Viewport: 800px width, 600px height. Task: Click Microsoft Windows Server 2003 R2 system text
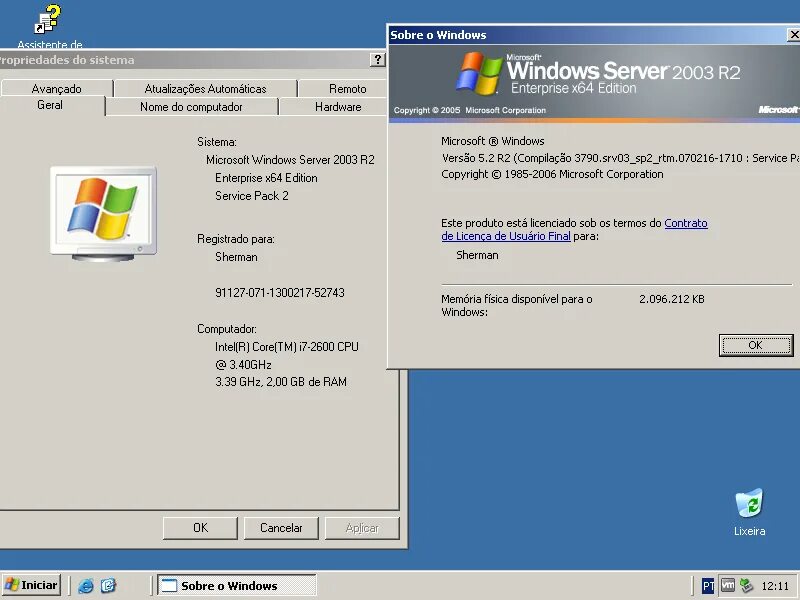290,160
